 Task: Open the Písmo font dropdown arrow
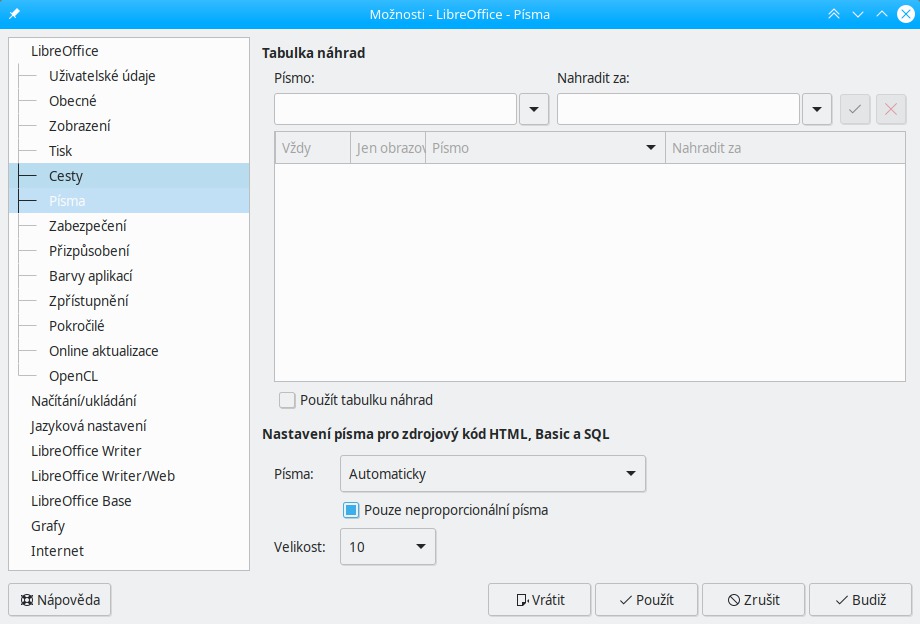(534, 109)
